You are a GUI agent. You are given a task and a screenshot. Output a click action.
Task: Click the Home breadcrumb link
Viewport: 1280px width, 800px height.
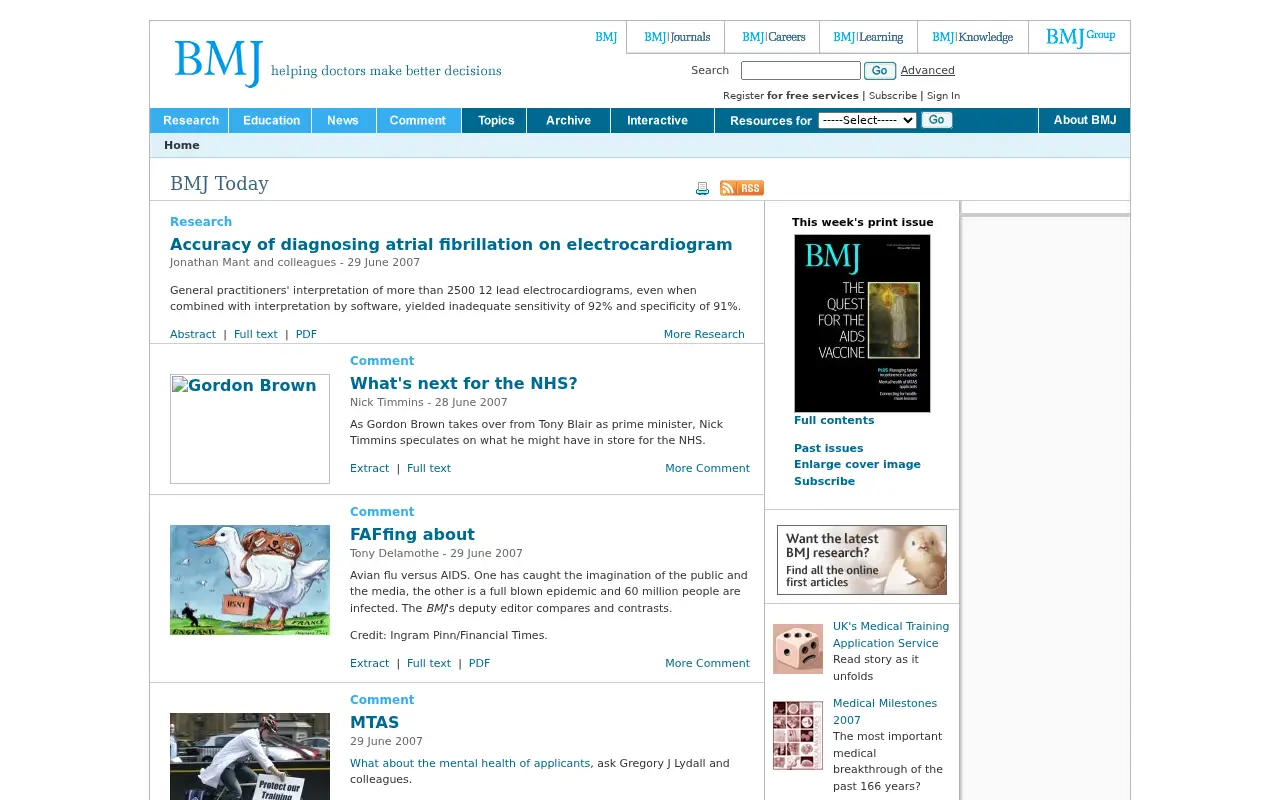tap(182, 145)
